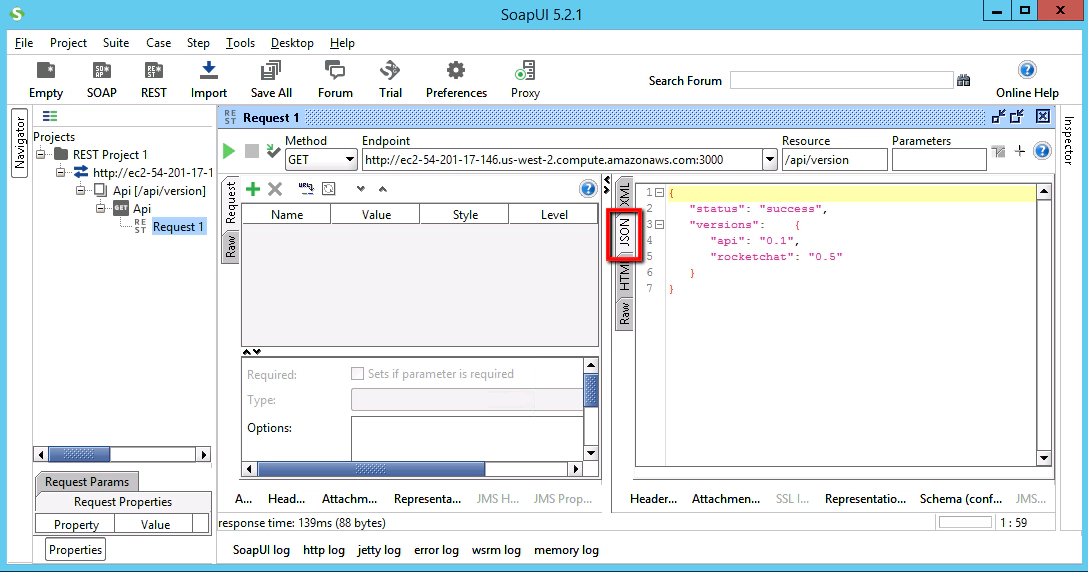Click the arrows above the Required field
This screenshot has width=1088, height=572.
click(252, 352)
